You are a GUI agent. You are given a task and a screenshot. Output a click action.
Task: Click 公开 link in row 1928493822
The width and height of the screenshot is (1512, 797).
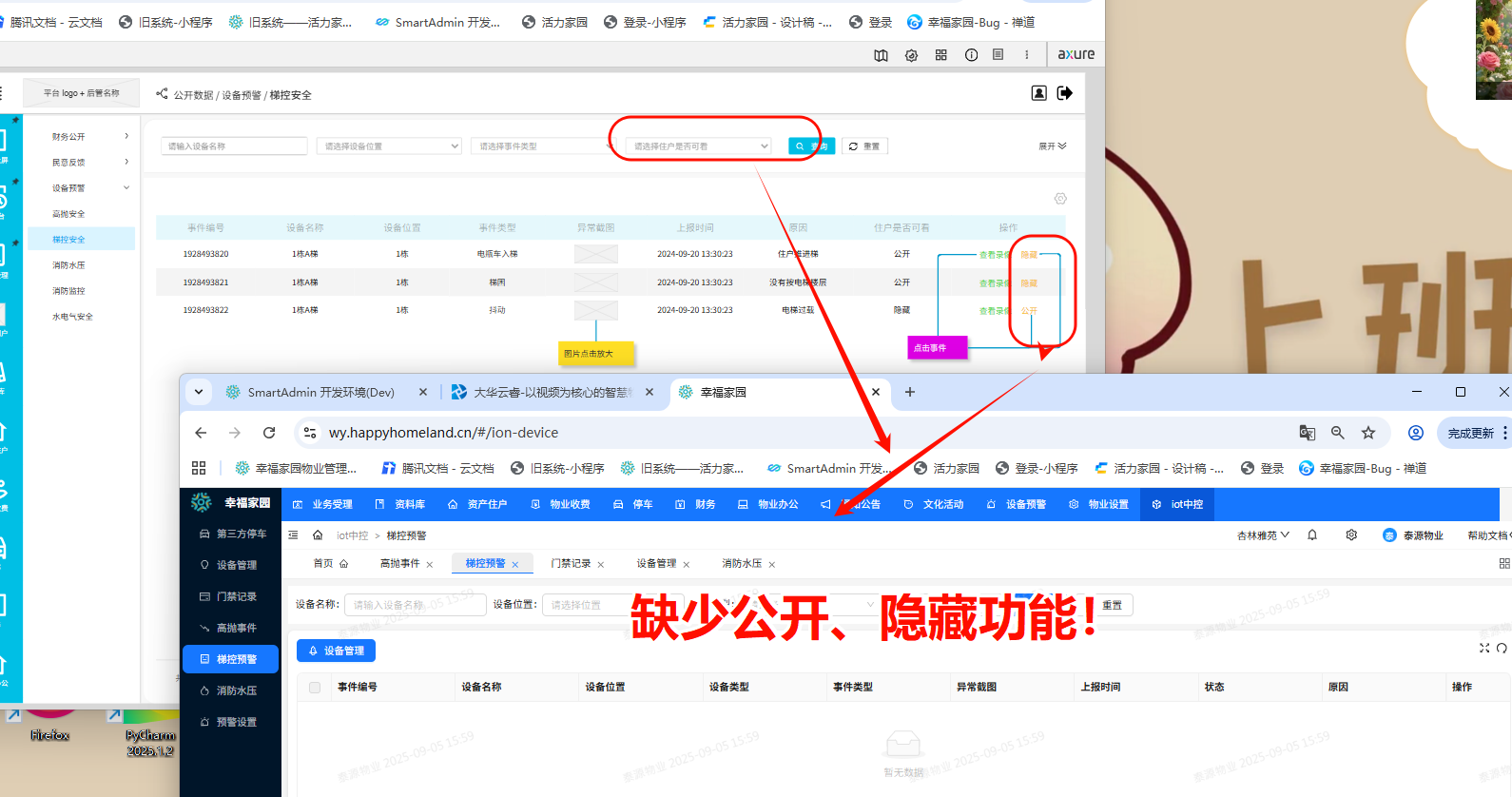tap(1029, 311)
